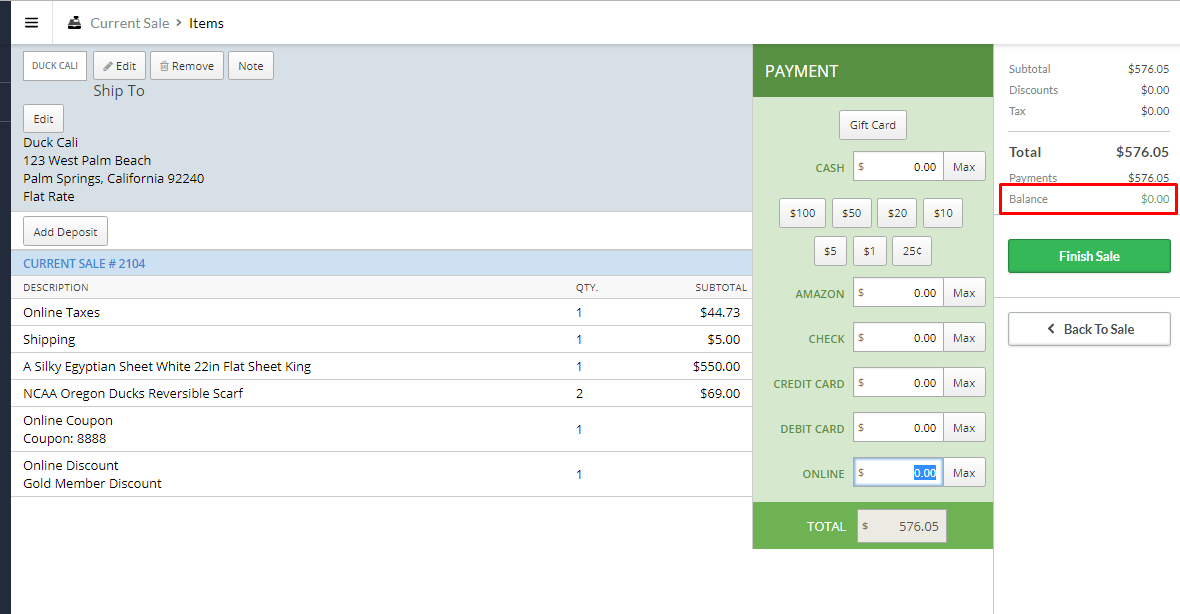Select the Items breadcrumb

206,23
